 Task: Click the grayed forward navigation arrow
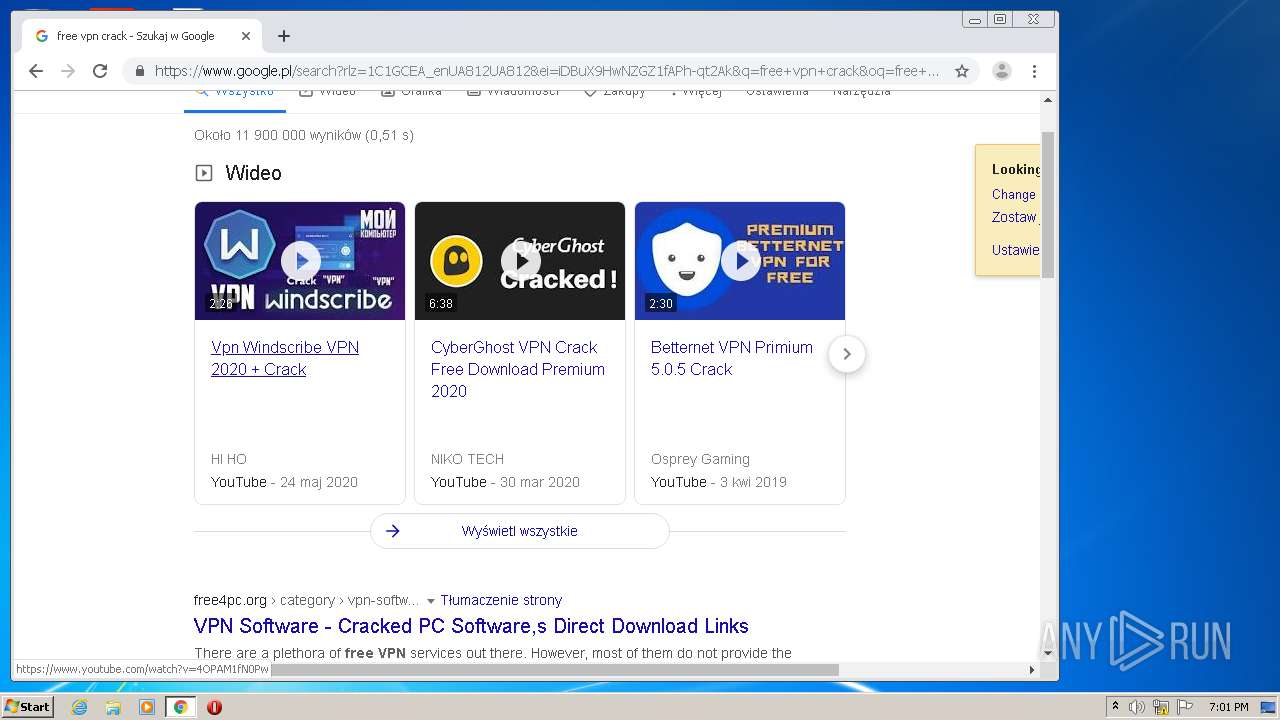coord(68,71)
